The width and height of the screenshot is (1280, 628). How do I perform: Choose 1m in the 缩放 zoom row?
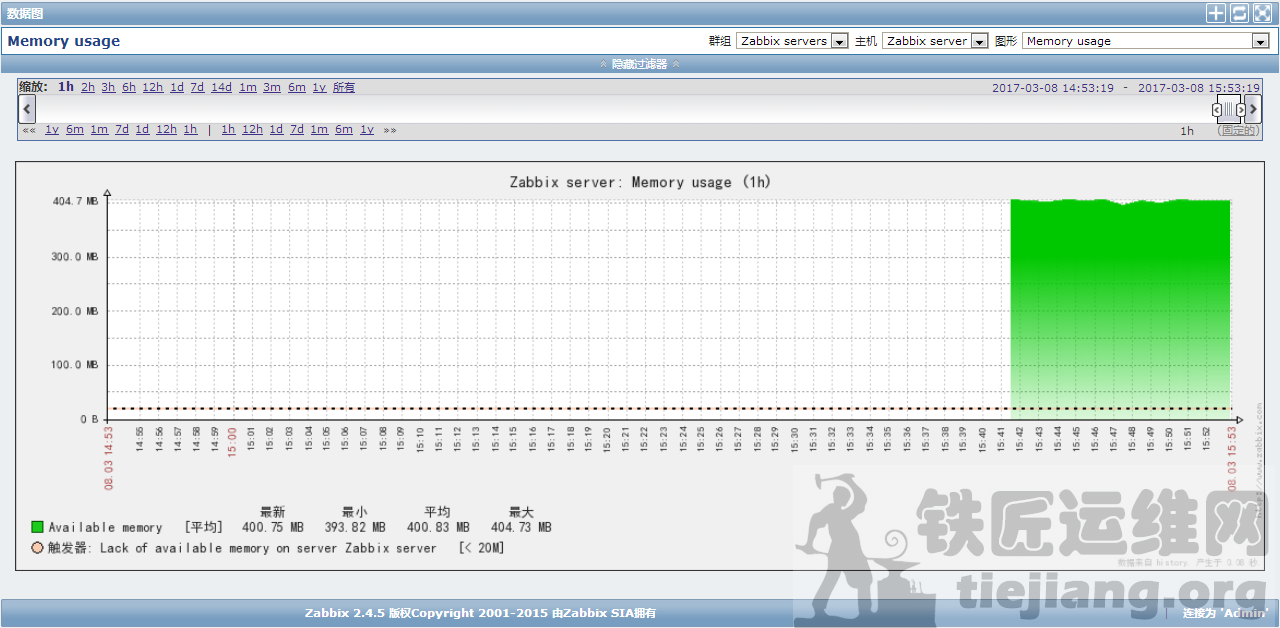[247, 87]
